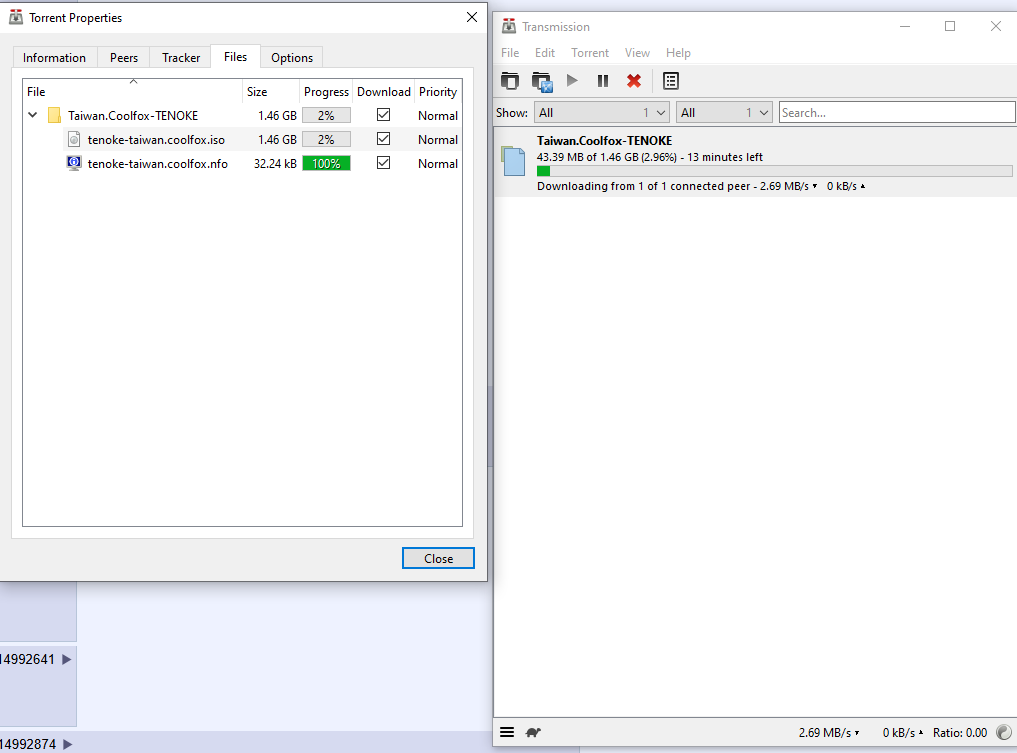Click the Open Torrent toolbar icon
This screenshot has width=1017, height=753.
pyautogui.click(x=510, y=81)
